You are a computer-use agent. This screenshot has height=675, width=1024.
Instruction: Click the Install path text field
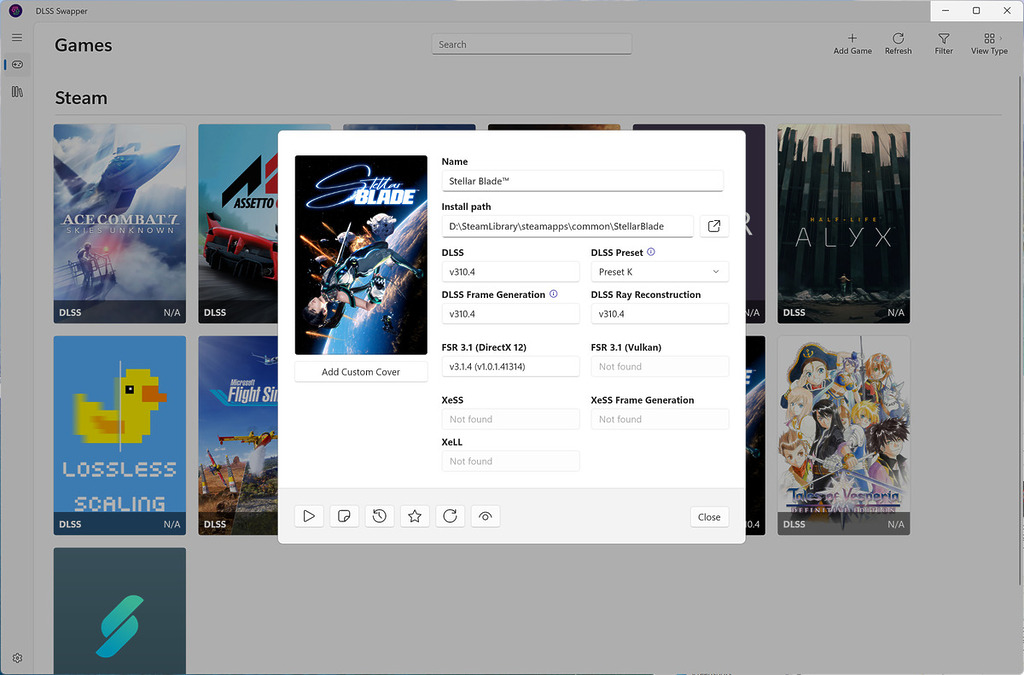[x=568, y=226]
